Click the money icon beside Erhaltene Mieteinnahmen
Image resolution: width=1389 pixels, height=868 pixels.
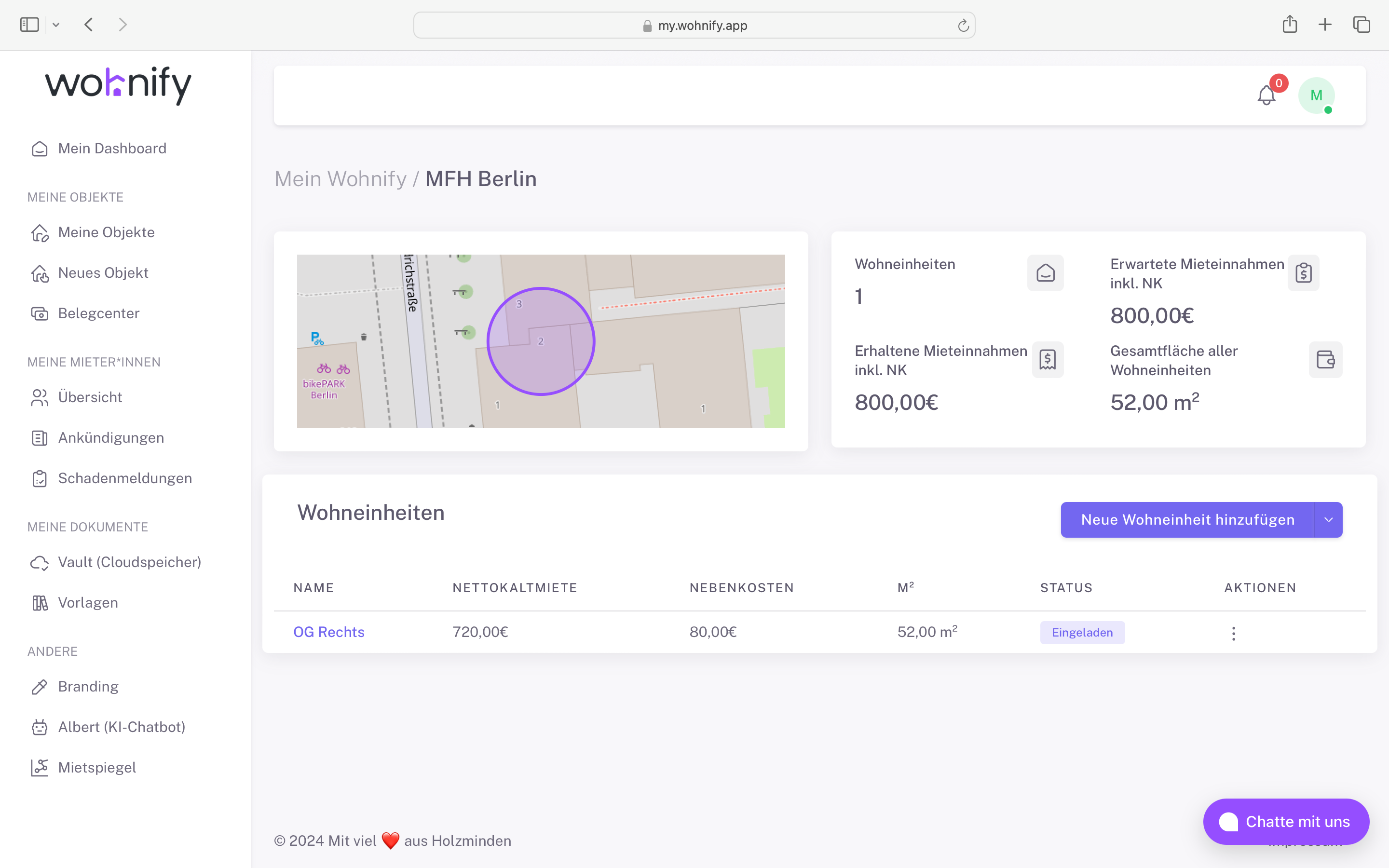pos(1048,360)
